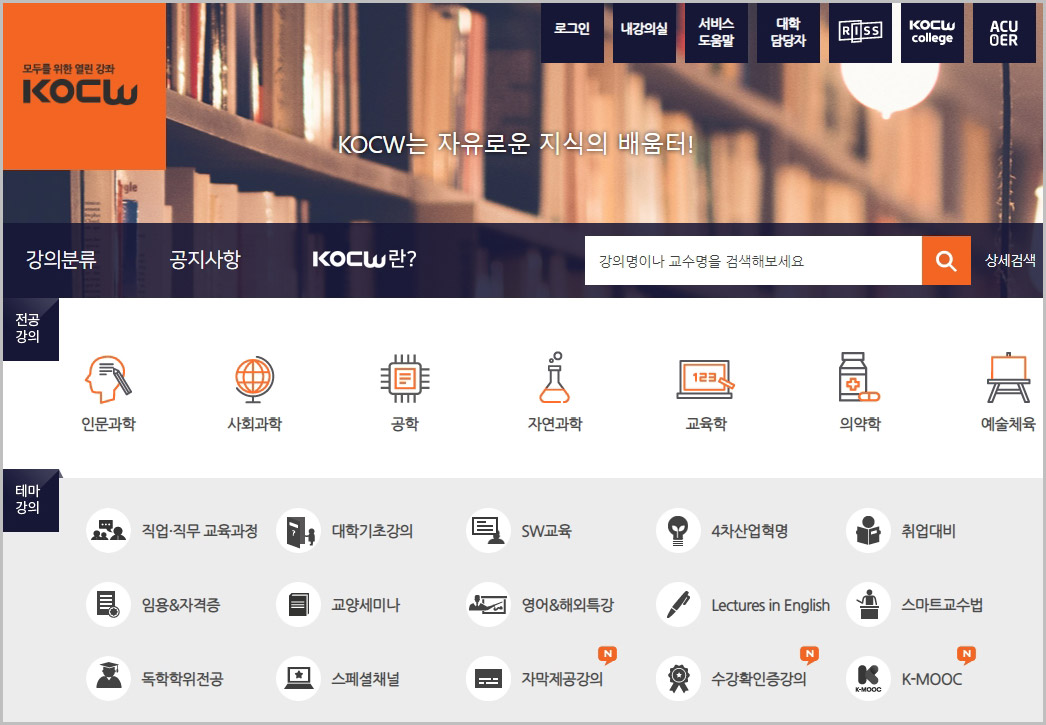Switch to the 전공강의 side tab
1046x725 pixels.
pyautogui.click(x=31, y=329)
